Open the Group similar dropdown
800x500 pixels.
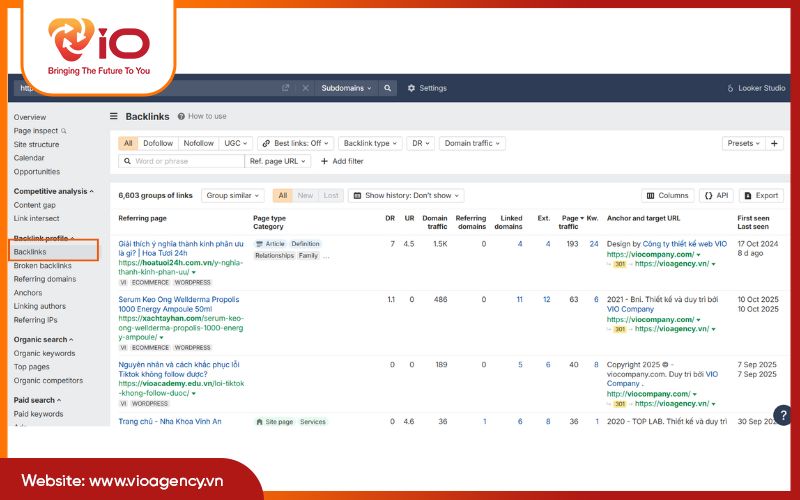tap(232, 196)
